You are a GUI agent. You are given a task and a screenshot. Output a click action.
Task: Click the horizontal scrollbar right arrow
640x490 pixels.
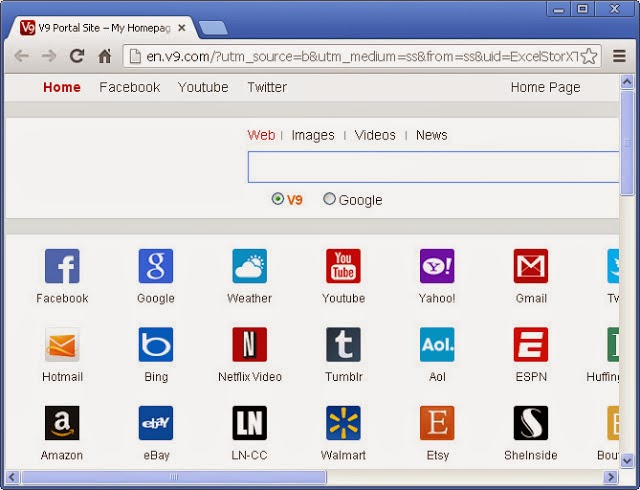pos(611,477)
